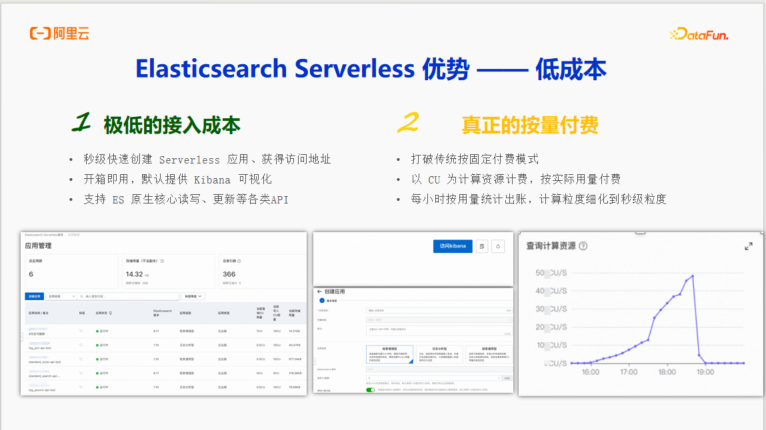Expand the numeric select dropdown above the green switch
Screen dimensions: 766x430
coord(434,378)
